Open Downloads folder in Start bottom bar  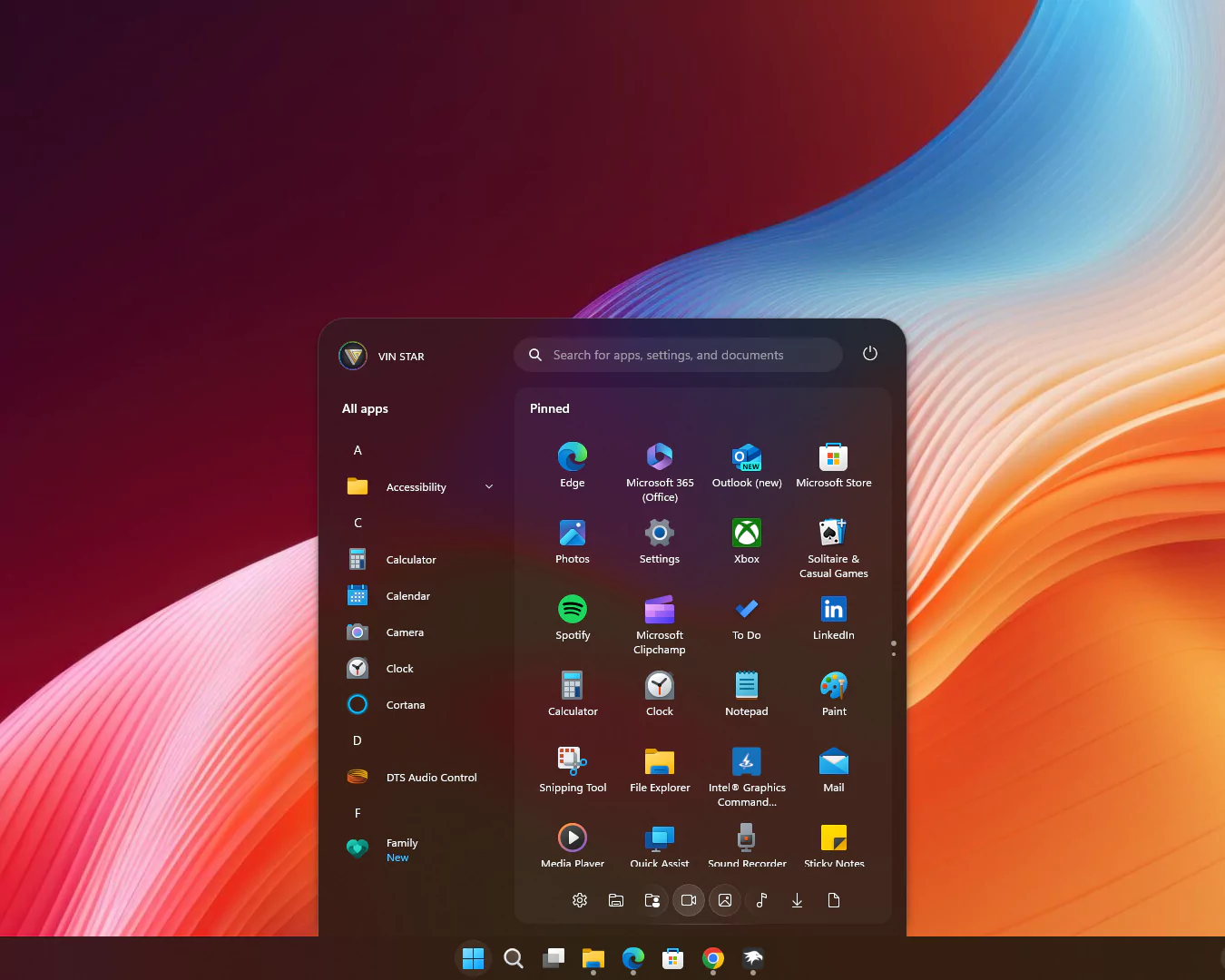point(798,900)
